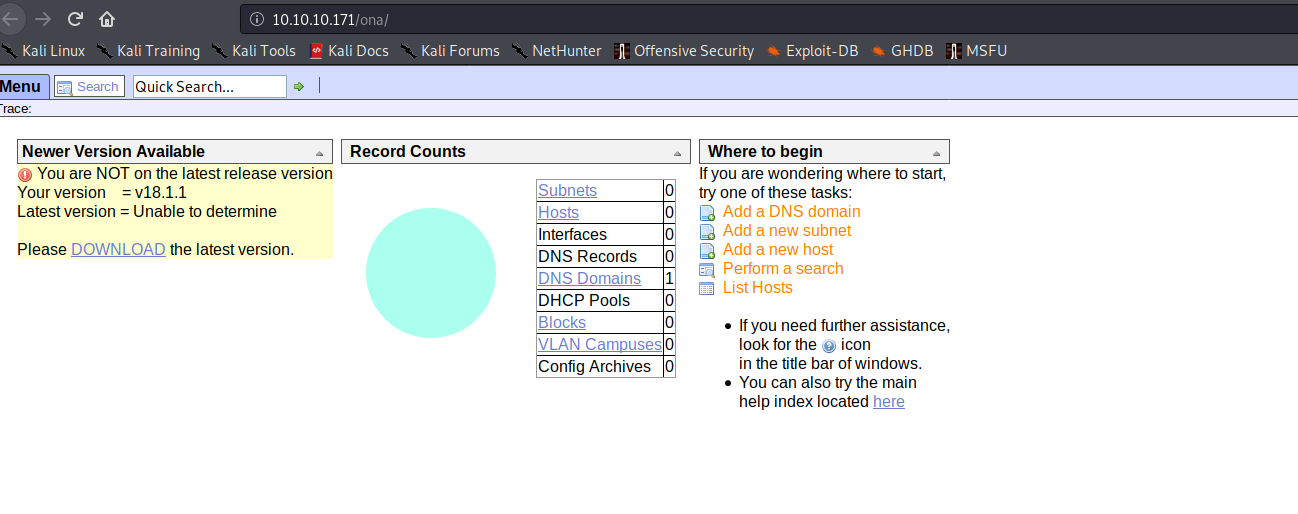Click the green Quick Search go arrow

coord(298,87)
